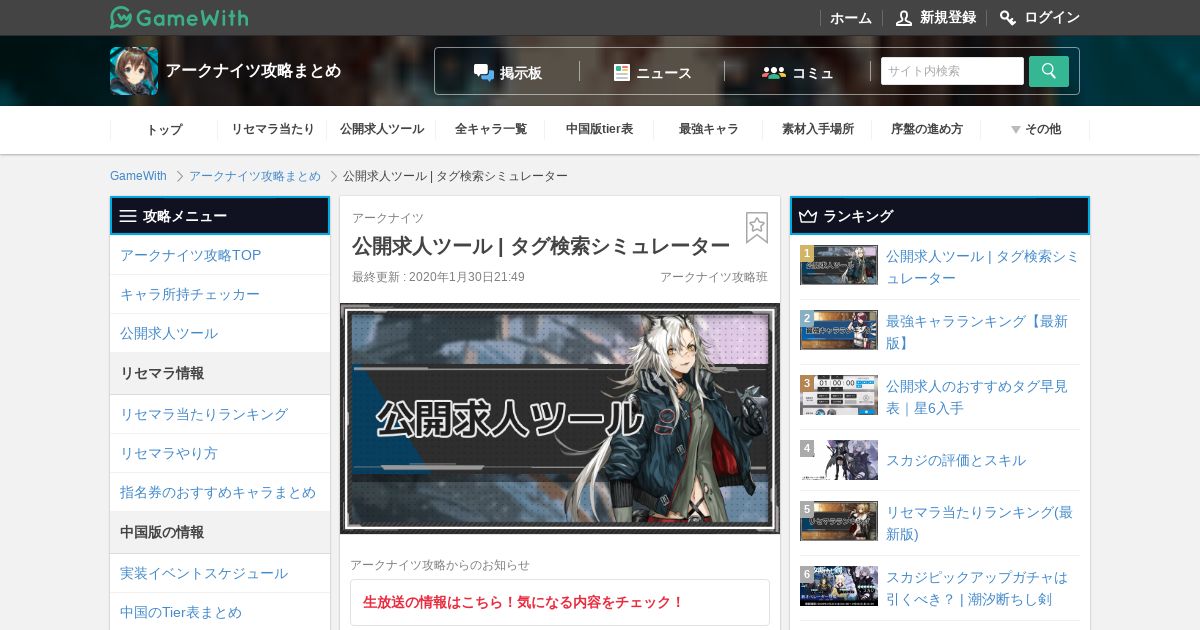Click the アークナイツ攻略まとめ site title

click(x=253, y=71)
